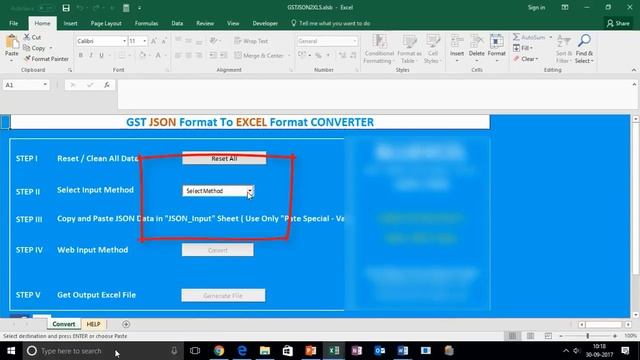Click the Copy button in the Clipboard group

tap(35, 48)
